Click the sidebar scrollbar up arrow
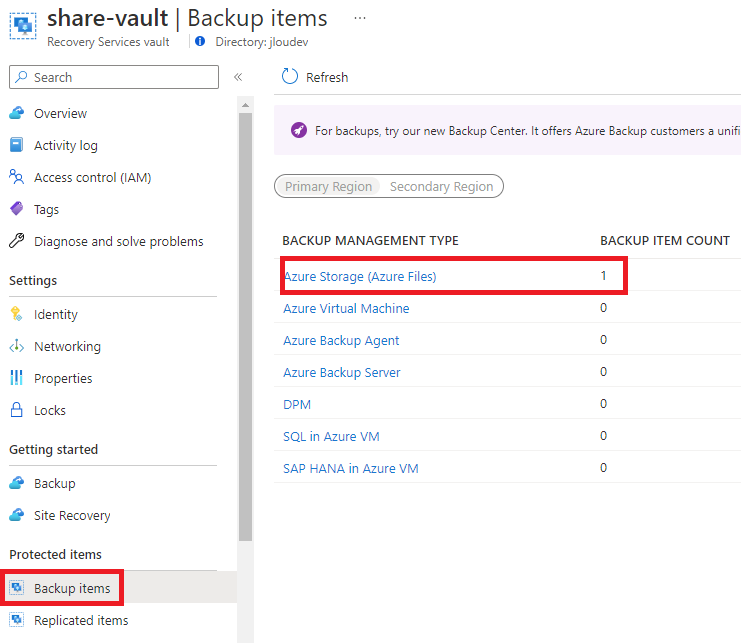 tap(245, 105)
